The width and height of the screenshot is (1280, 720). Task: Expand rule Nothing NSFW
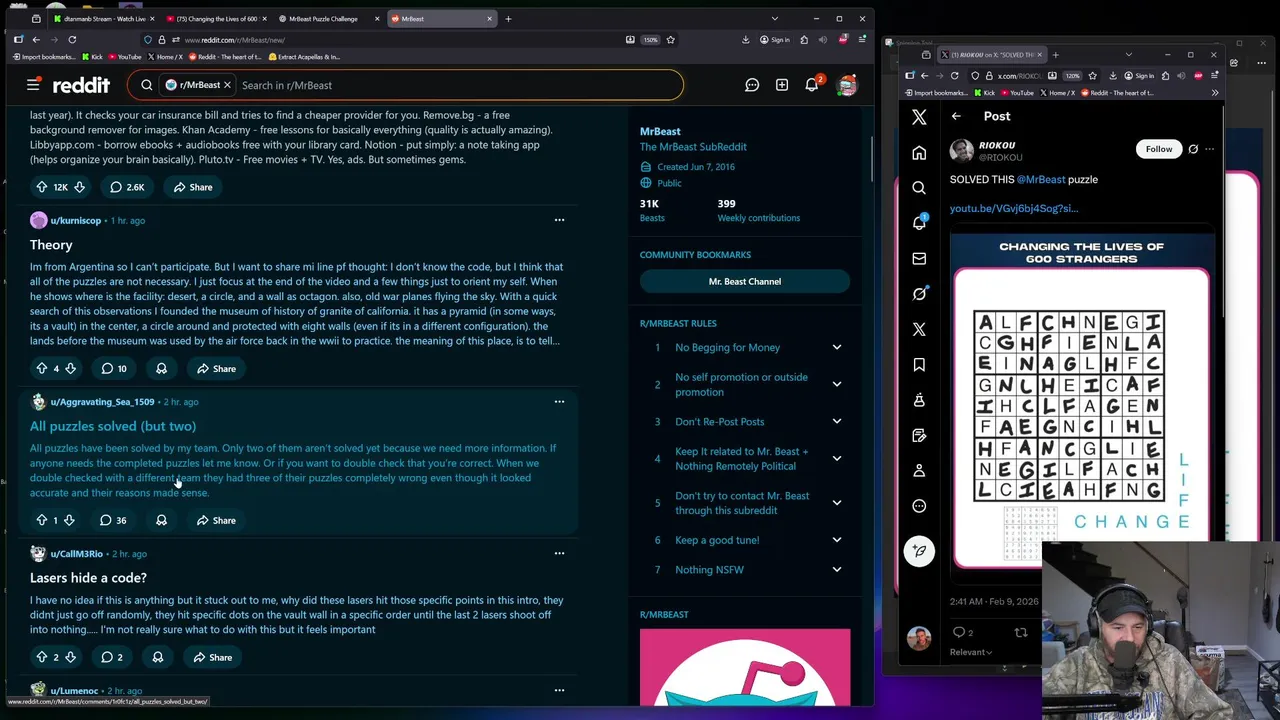[x=837, y=569]
